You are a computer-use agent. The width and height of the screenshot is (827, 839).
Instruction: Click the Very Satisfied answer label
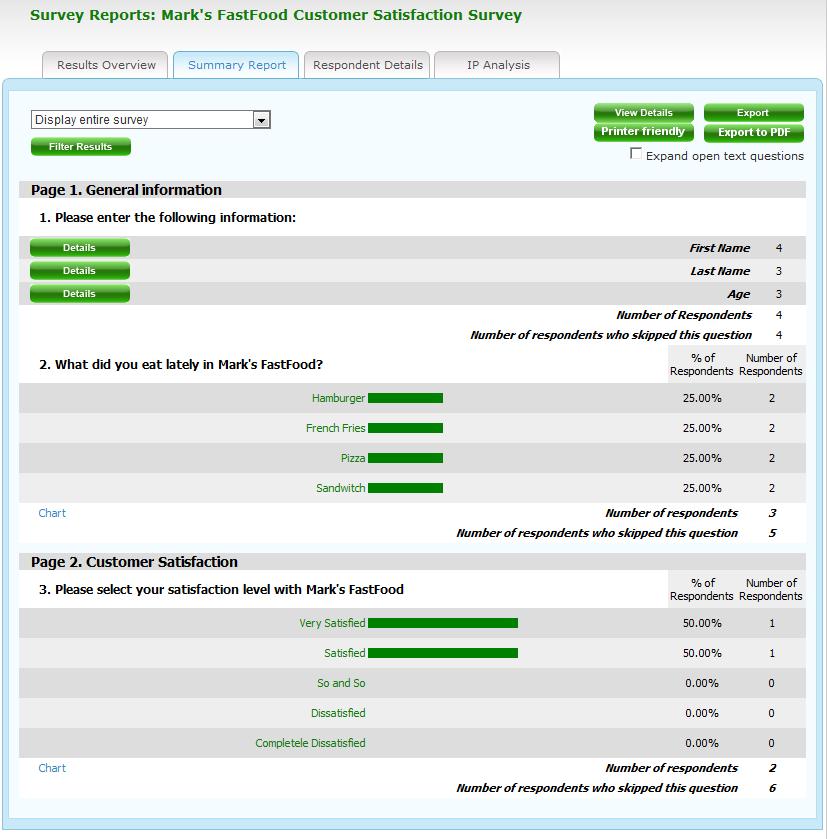click(332, 623)
